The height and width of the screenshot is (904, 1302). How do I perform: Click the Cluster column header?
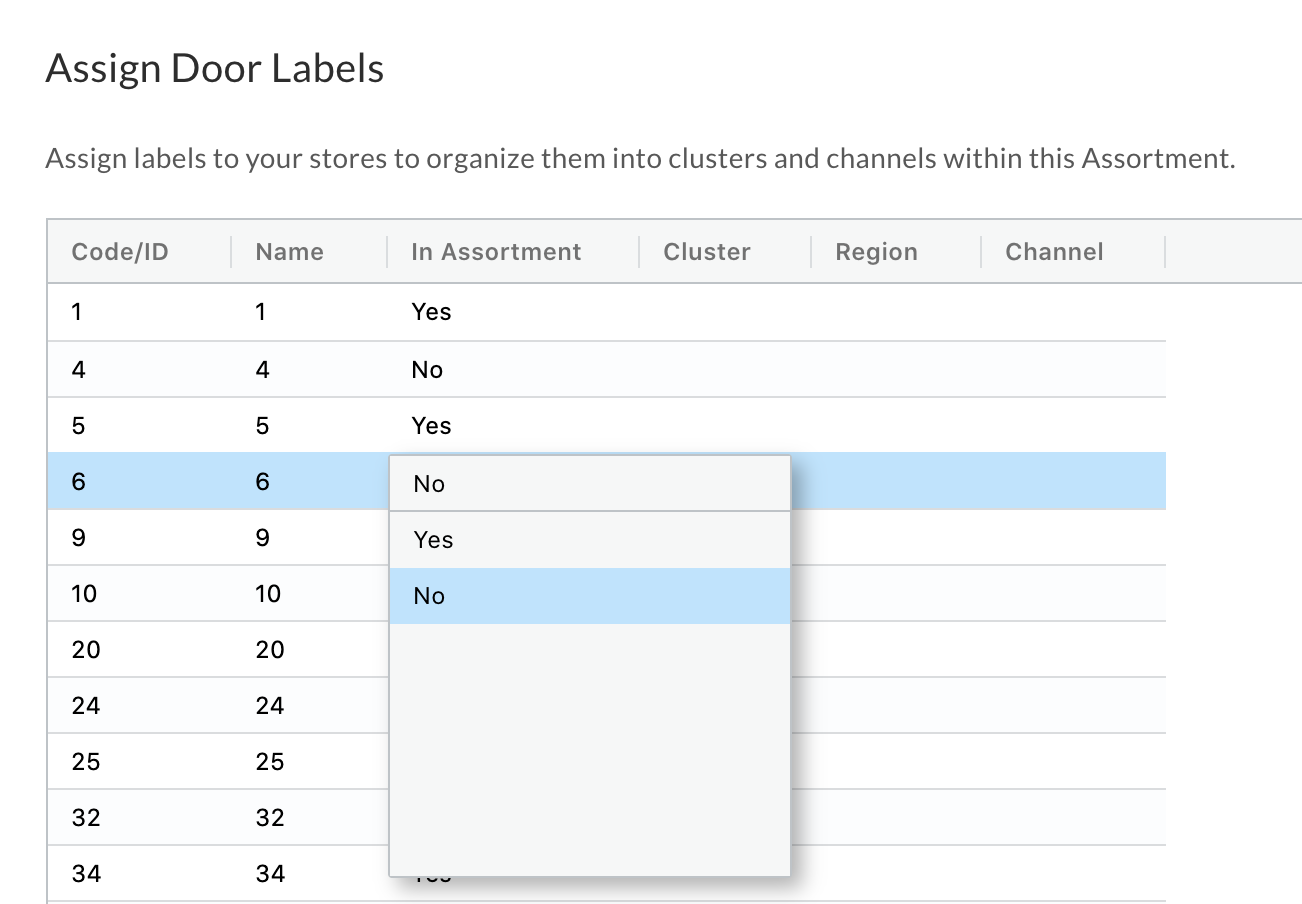click(x=707, y=252)
